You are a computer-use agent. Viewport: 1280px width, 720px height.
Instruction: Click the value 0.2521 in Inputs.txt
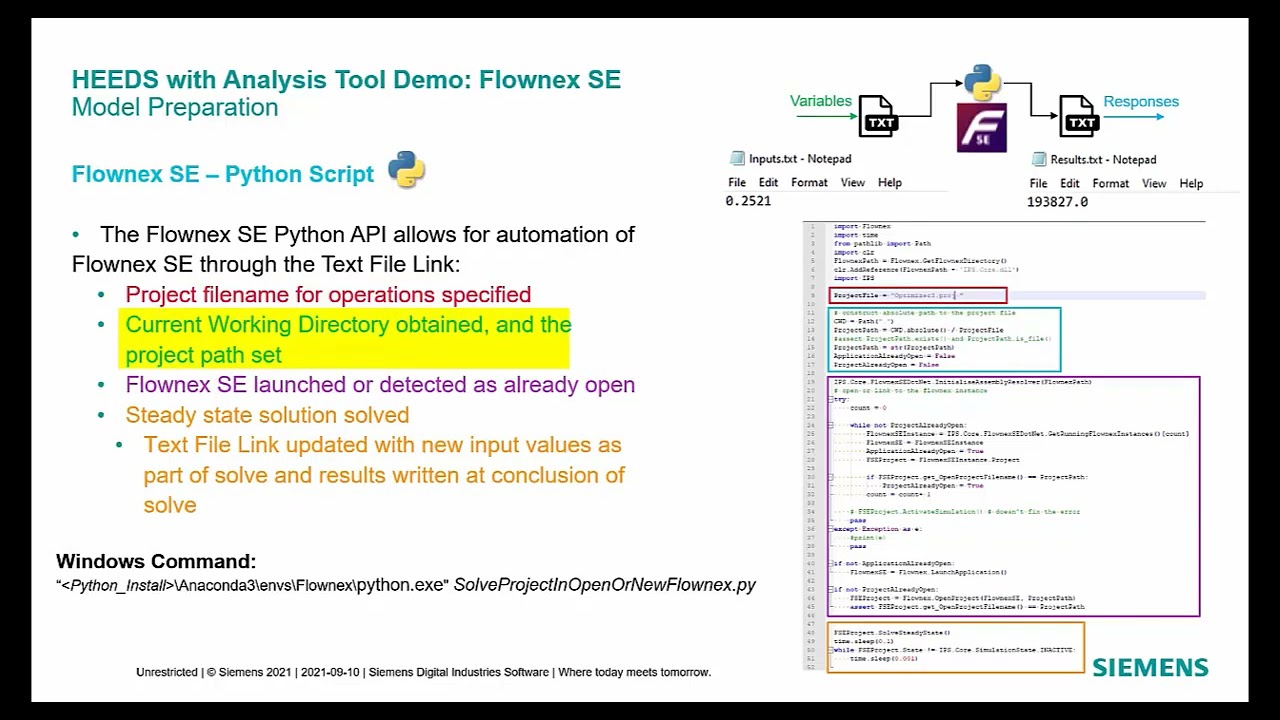[x=748, y=201]
